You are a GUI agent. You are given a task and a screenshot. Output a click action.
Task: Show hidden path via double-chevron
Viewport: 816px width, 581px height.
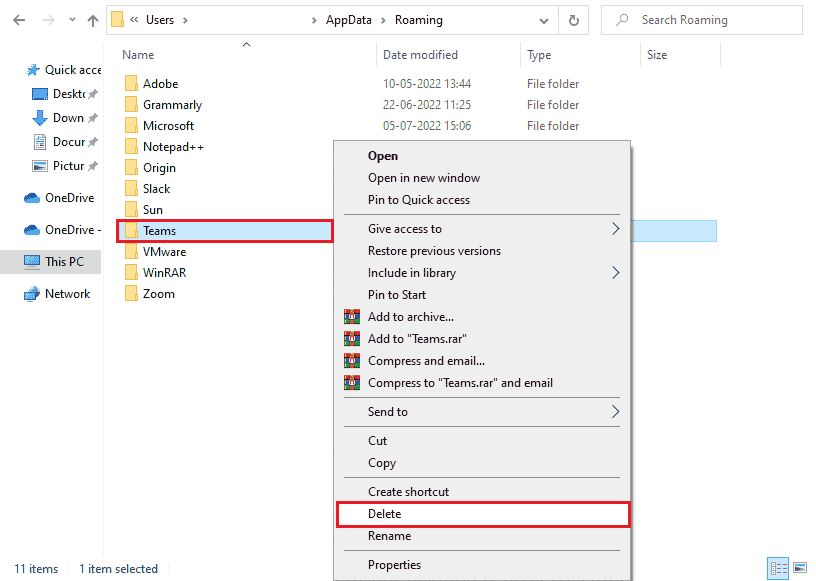[134, 20]
